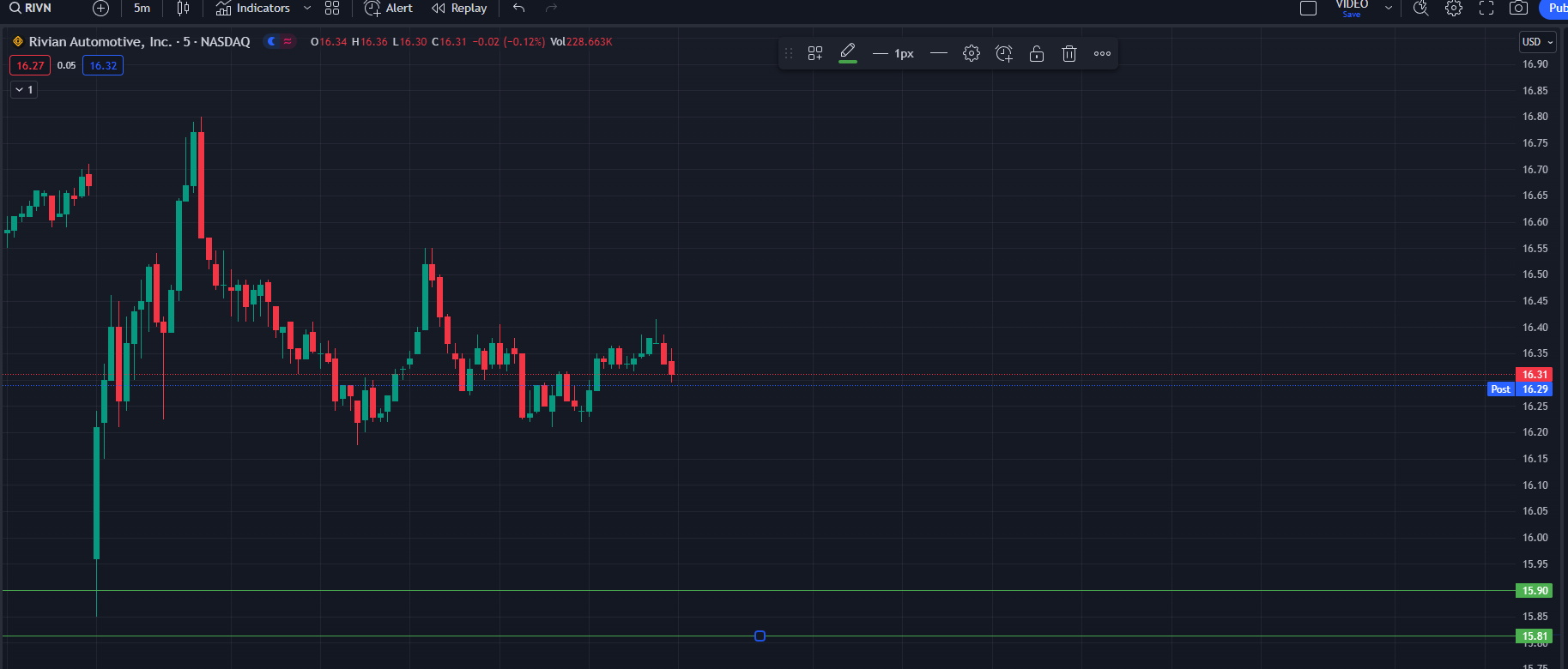Collapse the indicator legend chevron
Screen dimensions: 1568x669
[24, 89]
